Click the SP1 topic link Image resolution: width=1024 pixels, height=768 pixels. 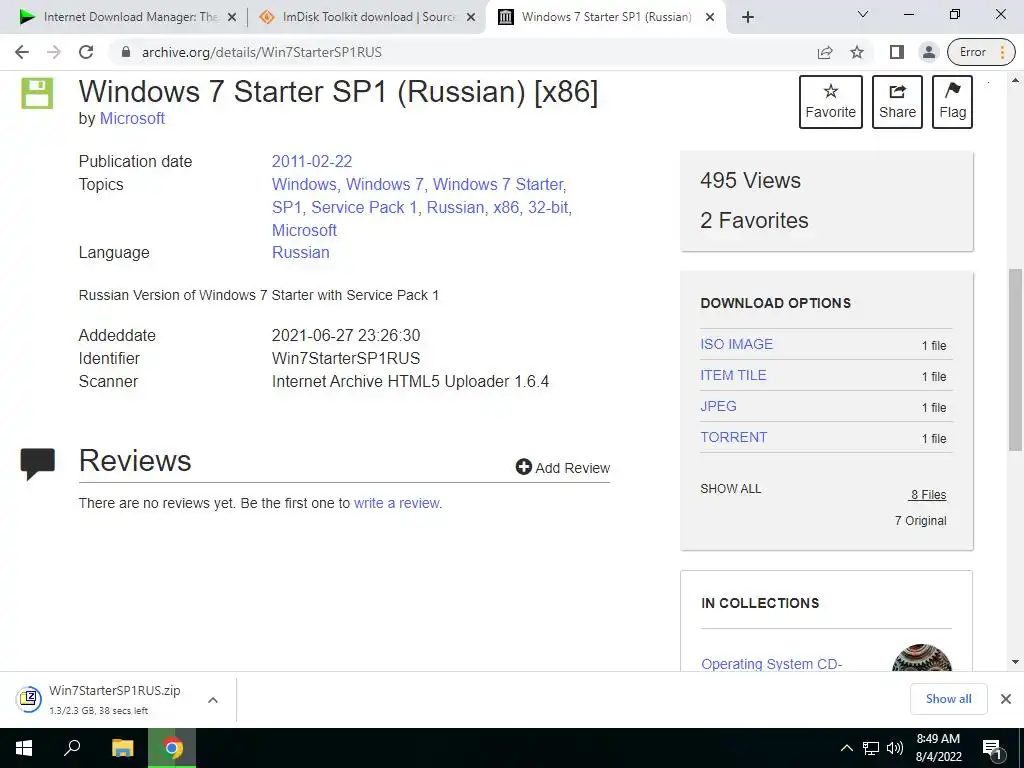point(286,207)
